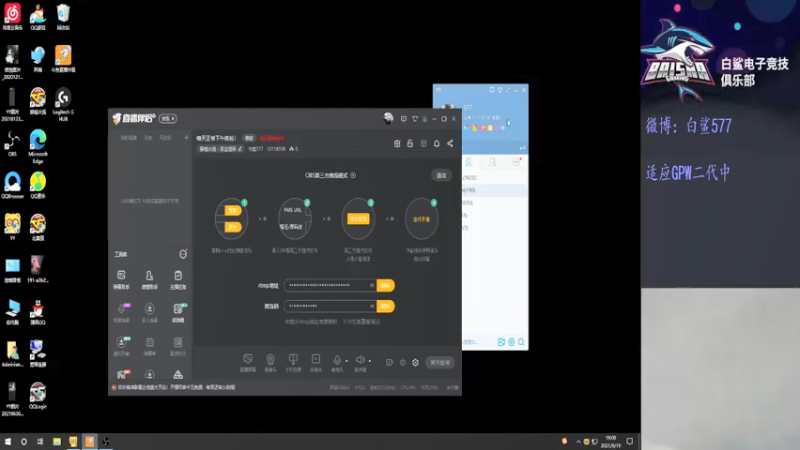Open the OBS desktop shortcut
This screenshot has width=800, height=450.
12,144
